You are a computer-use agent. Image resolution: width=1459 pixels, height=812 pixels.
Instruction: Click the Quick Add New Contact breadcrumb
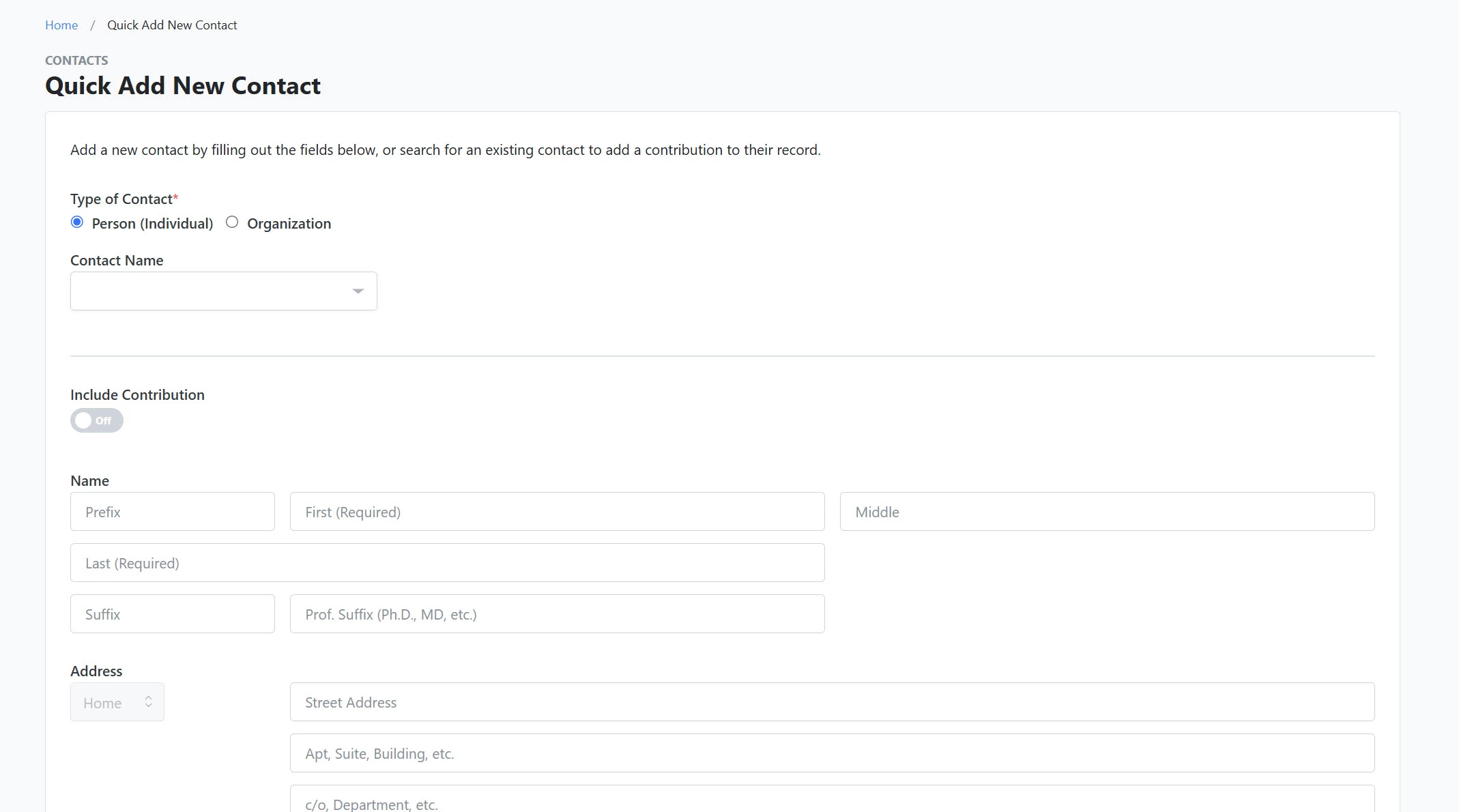(172, 25)
